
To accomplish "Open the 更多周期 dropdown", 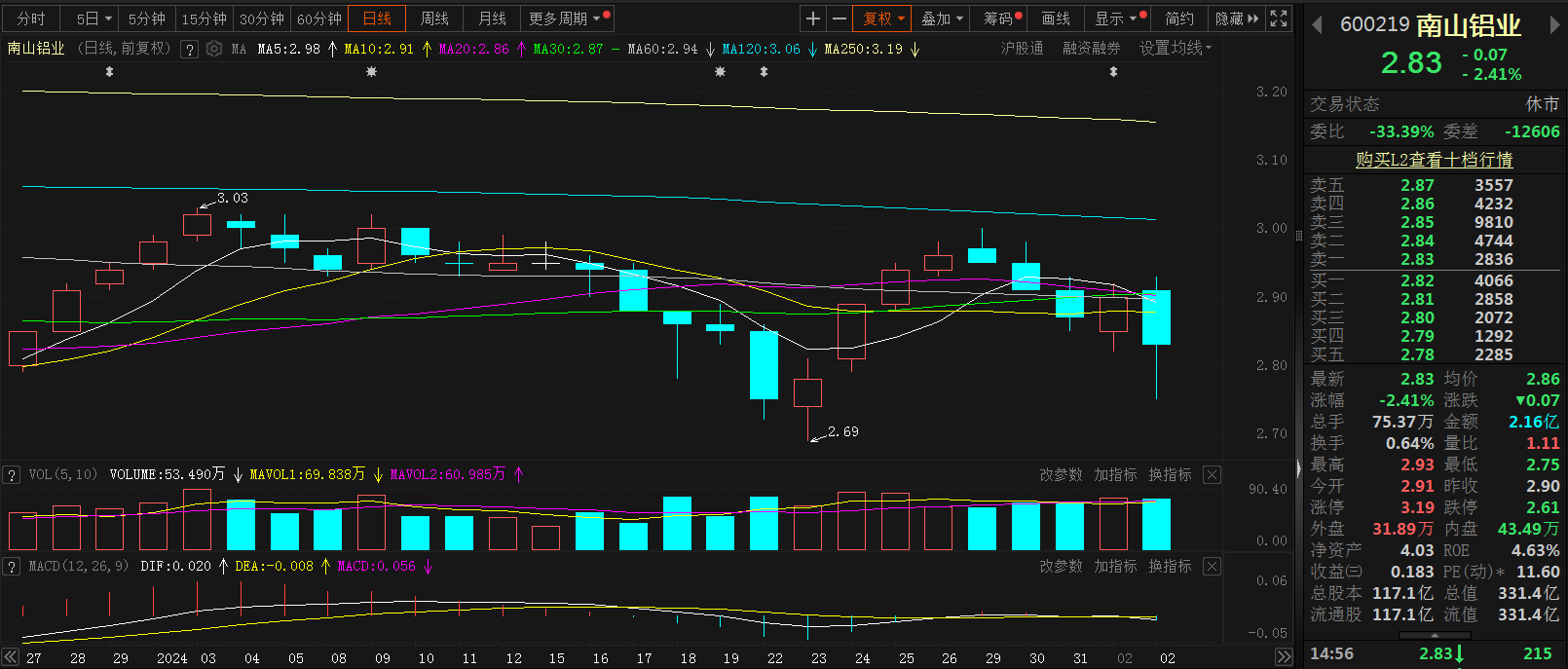I will pos(565,19).
